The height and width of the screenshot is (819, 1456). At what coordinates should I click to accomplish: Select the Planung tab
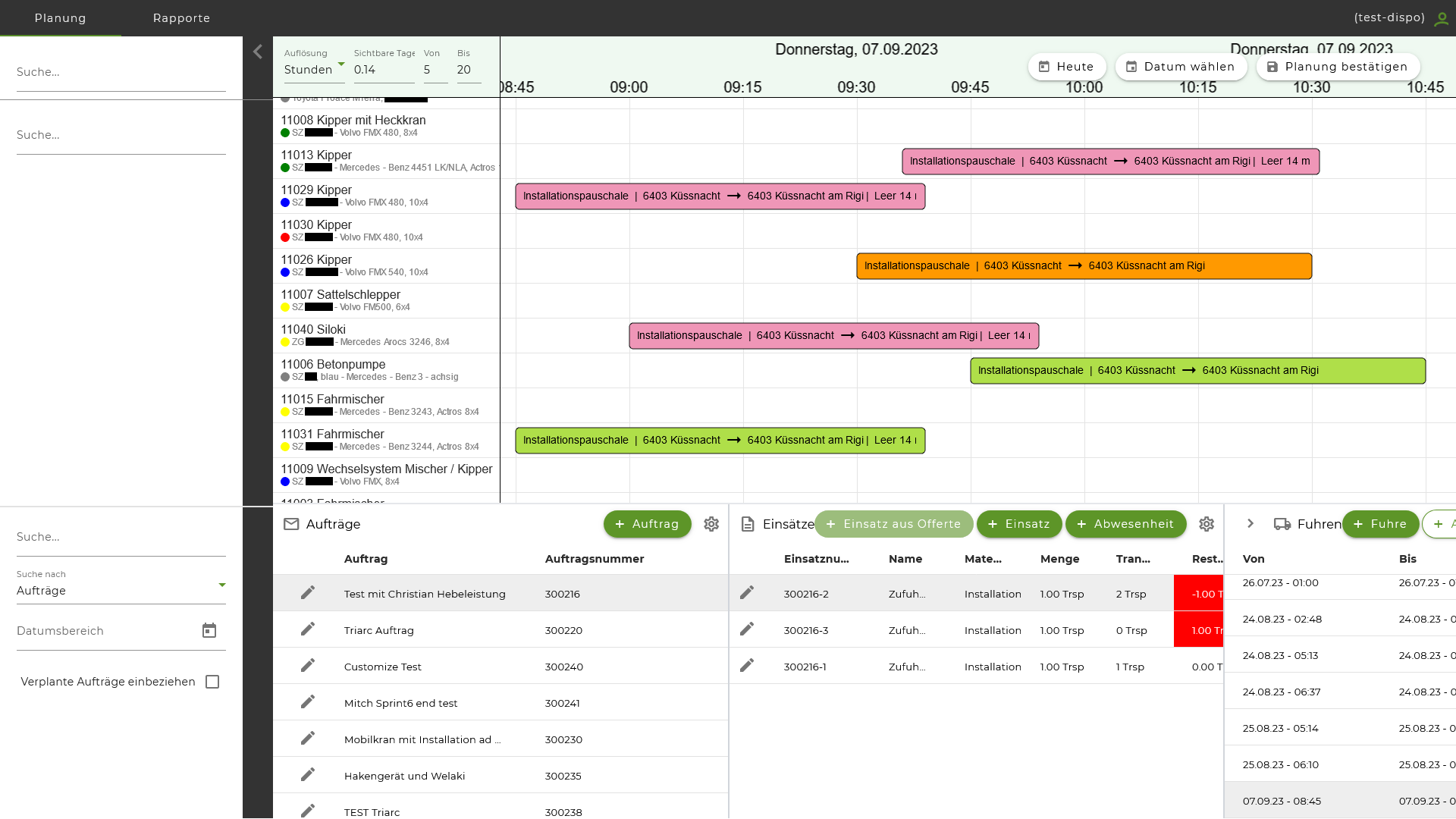pyautogui.click(x=60, y=18)
